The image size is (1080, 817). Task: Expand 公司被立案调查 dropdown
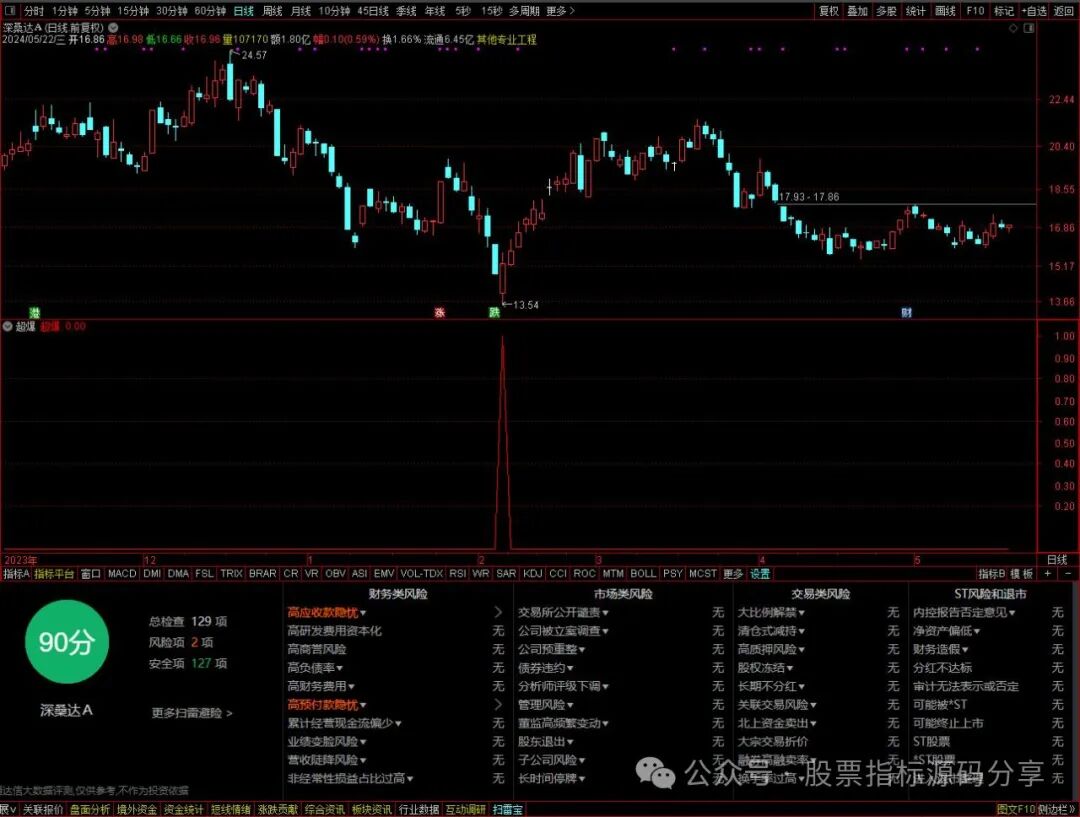pos(563,630)
